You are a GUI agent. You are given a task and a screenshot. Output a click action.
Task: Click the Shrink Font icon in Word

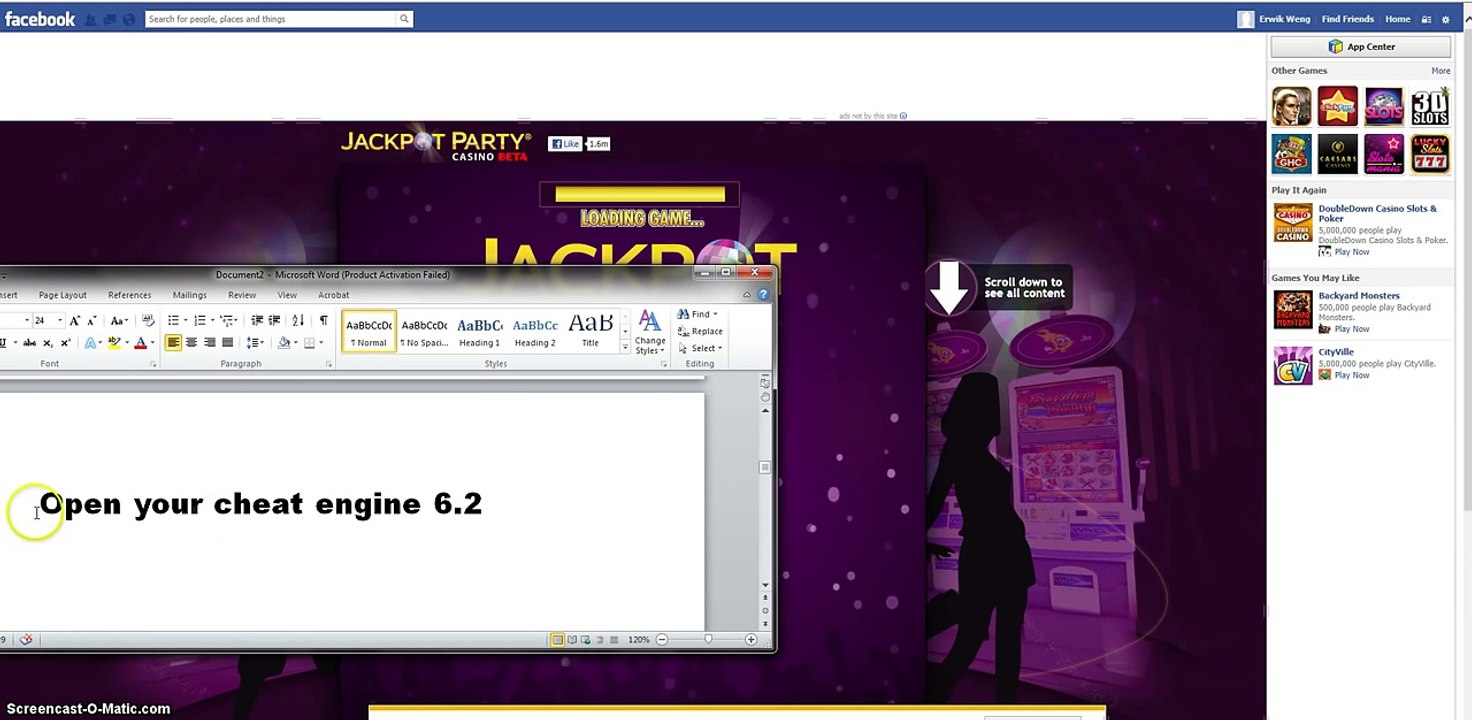pos(92,320)
